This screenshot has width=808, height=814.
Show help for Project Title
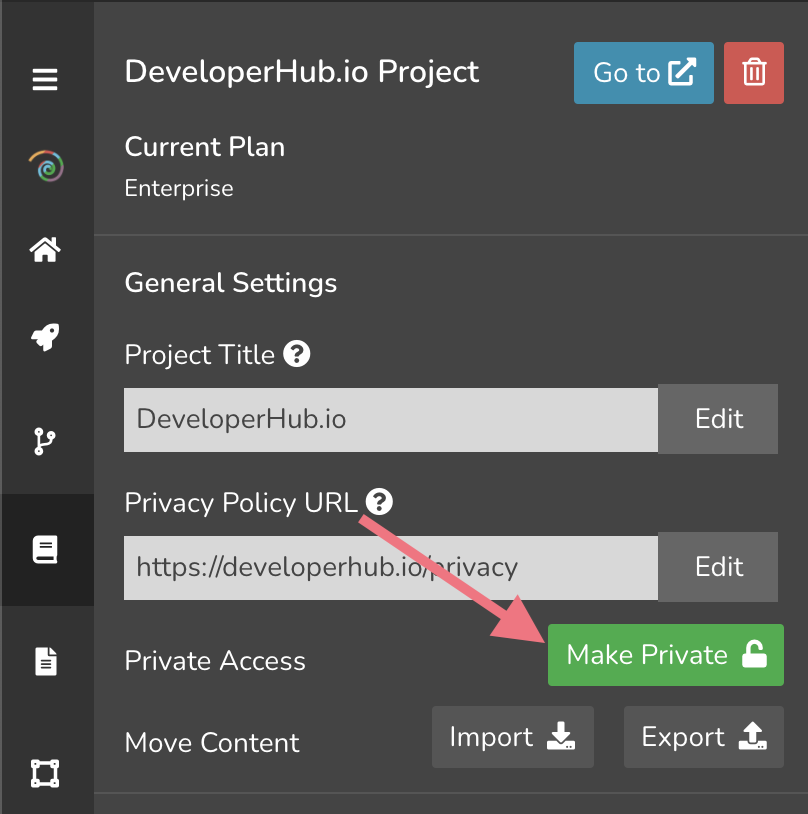click(296, 354)
